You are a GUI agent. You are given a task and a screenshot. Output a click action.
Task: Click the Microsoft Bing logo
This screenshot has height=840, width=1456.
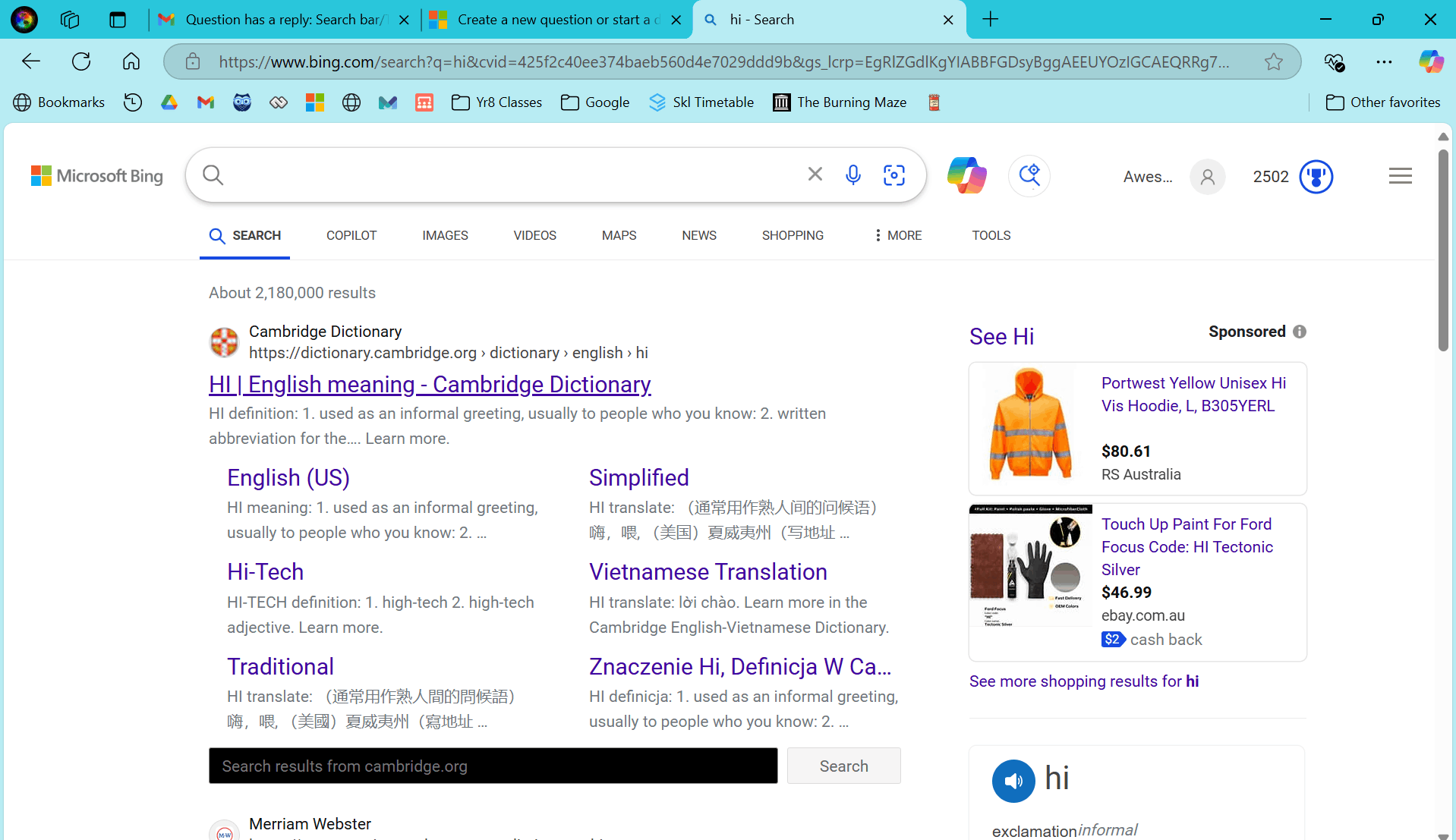[x=97, y=176]
